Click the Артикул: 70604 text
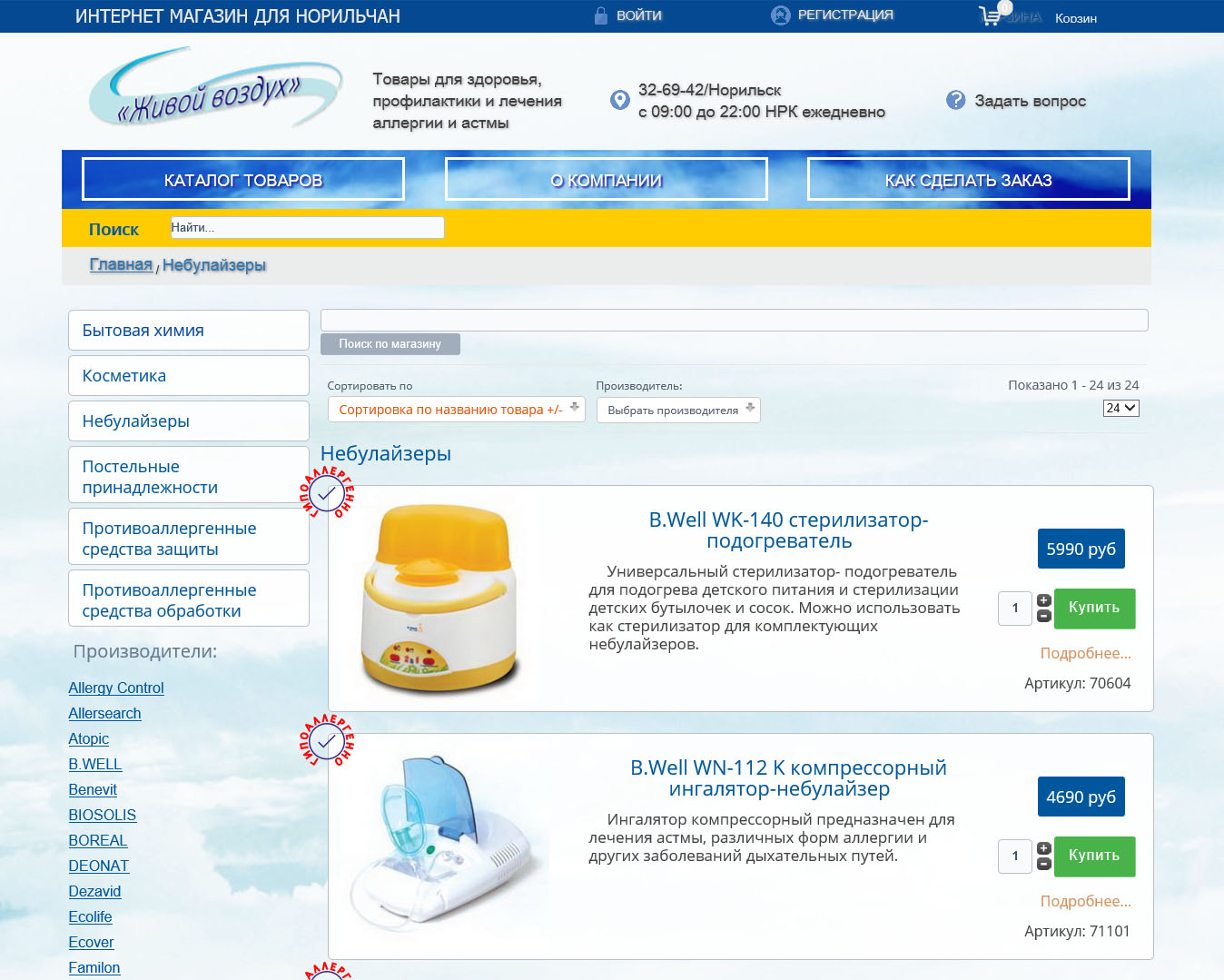This screenshot has width=1224, height=980. (x=1078, y=683)
